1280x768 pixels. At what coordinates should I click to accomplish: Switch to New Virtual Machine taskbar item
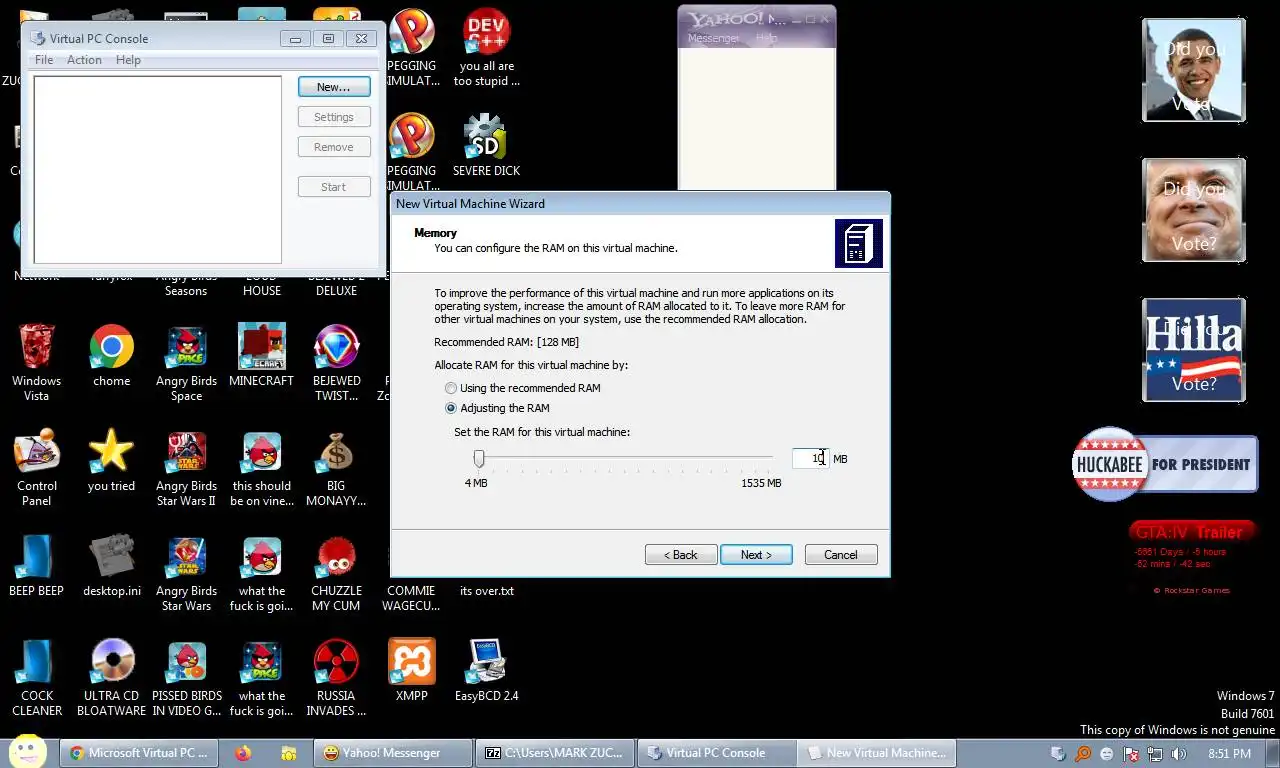(876, 753)
